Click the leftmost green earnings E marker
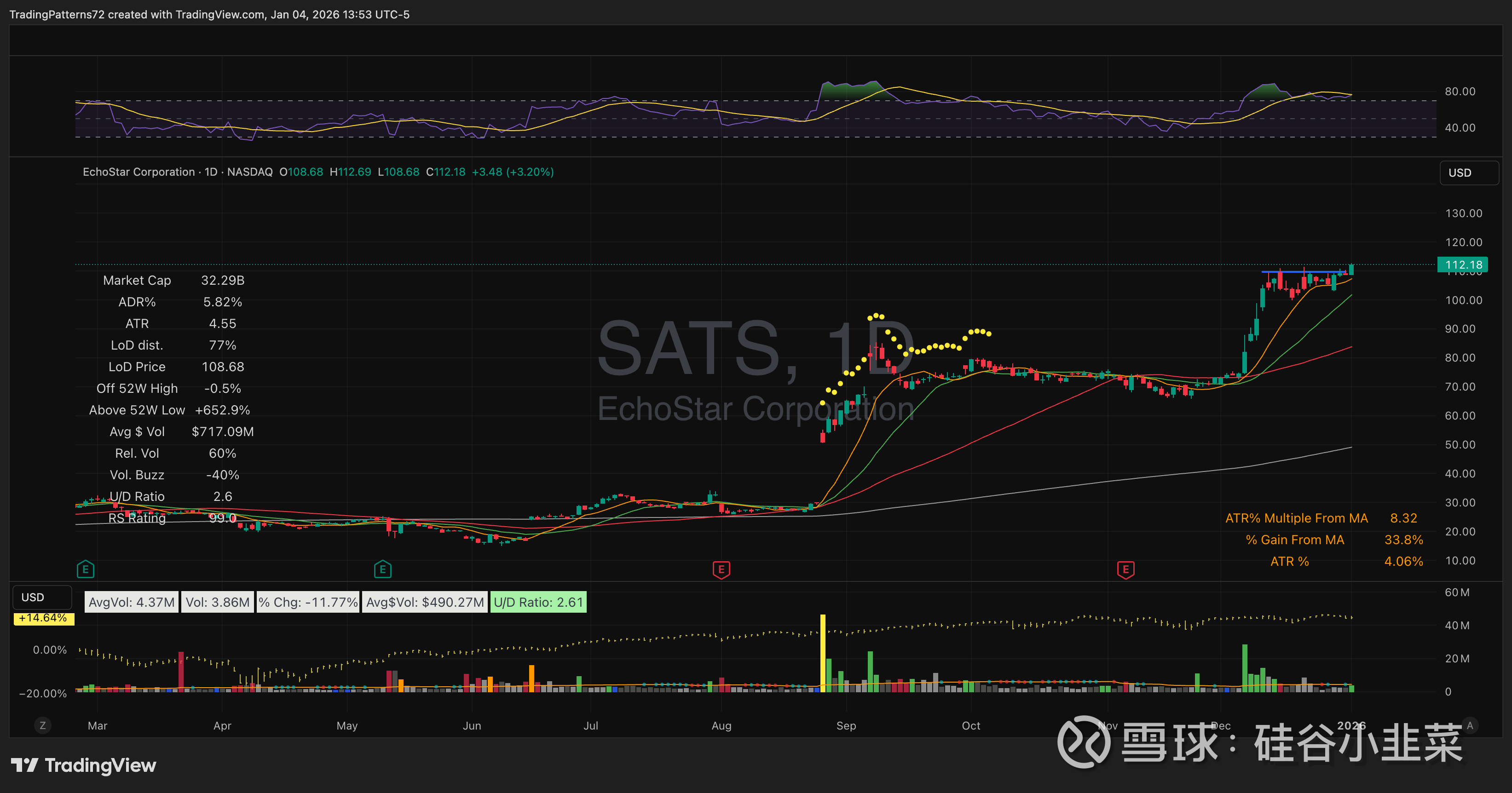 pos(86,569)
